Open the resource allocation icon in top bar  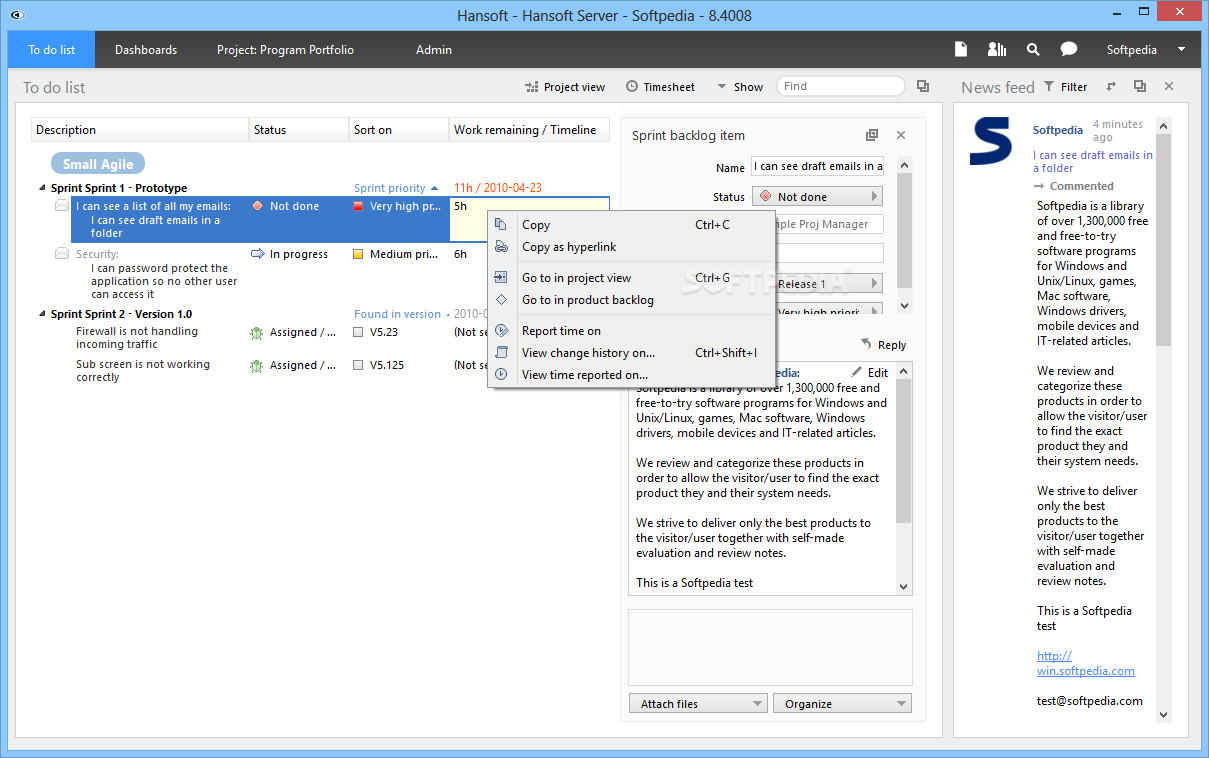[x=997, y=49]
